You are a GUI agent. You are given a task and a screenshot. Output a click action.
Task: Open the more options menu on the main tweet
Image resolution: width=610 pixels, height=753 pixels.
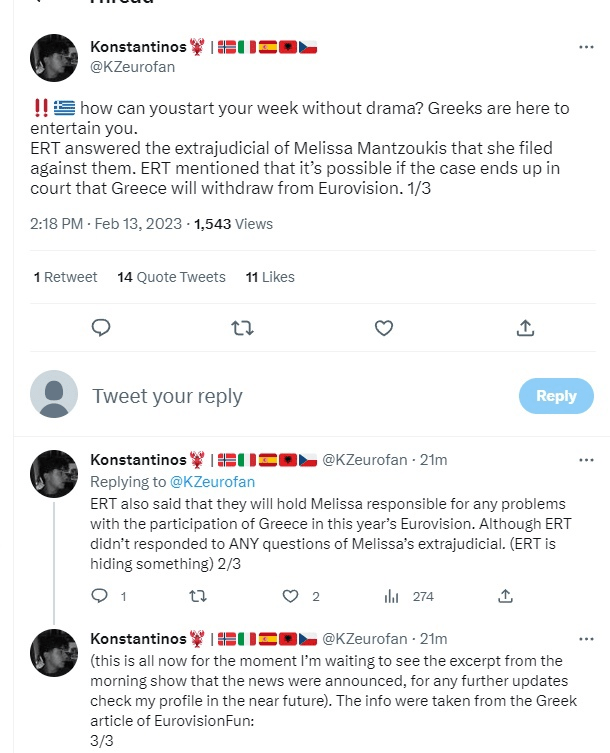coord(586,47)
